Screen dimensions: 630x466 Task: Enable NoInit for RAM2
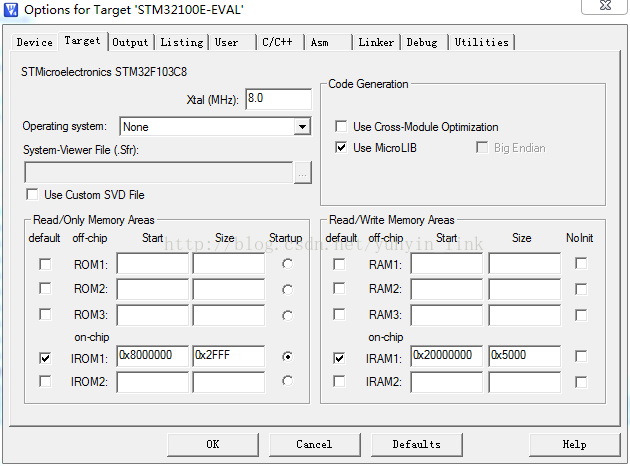click(581, 289)
